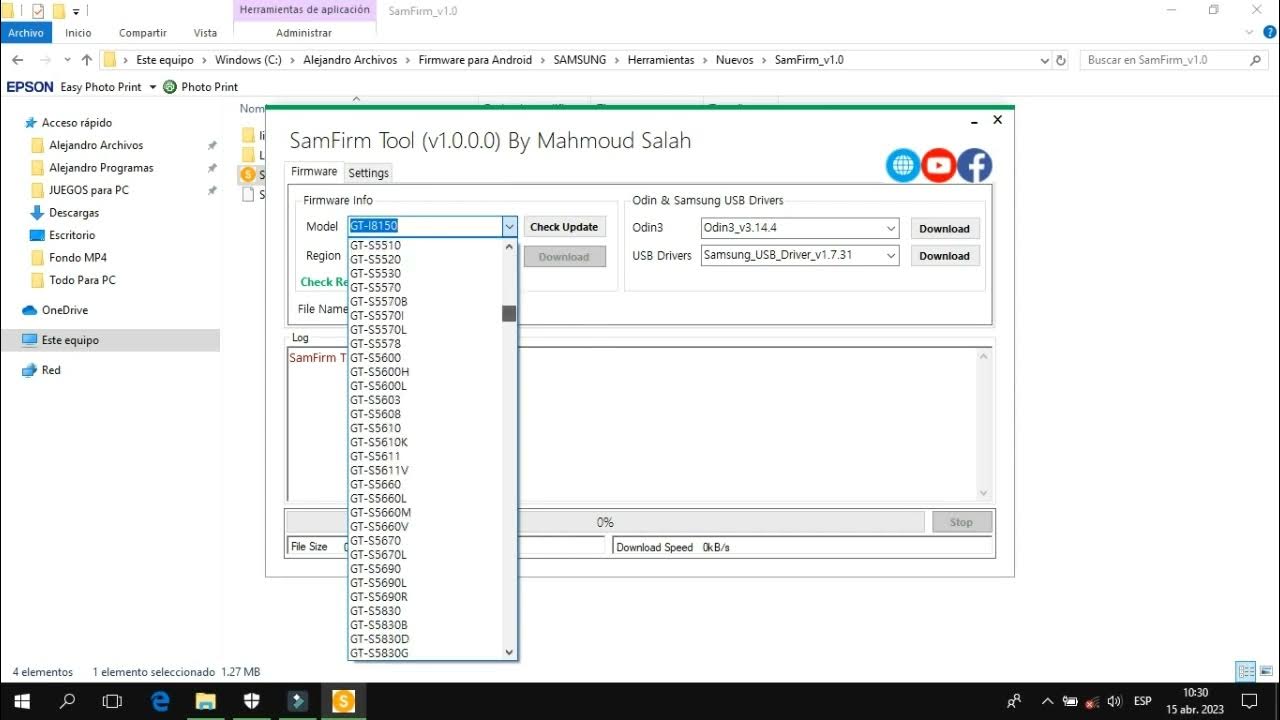Image resolution: width=1280 pixels, height=720 pixels.
Task: Open the Model combo box arrow
Action: pyautogui.click(x=509, y=226)
